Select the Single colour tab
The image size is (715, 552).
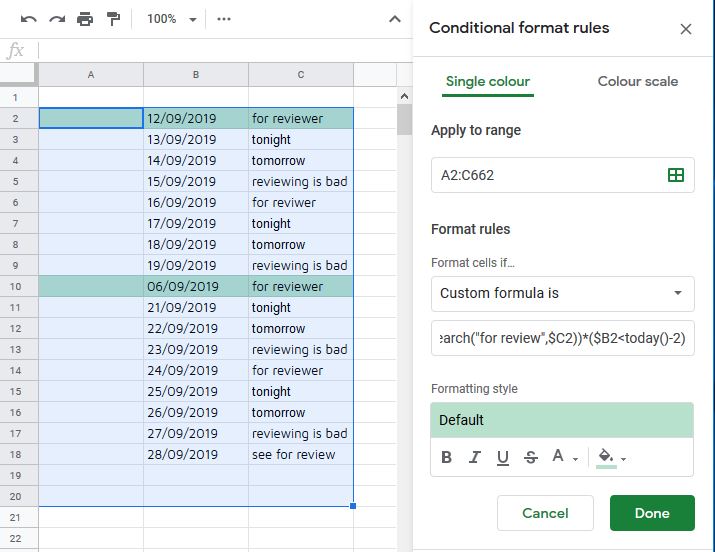click(x=488, y=82)
